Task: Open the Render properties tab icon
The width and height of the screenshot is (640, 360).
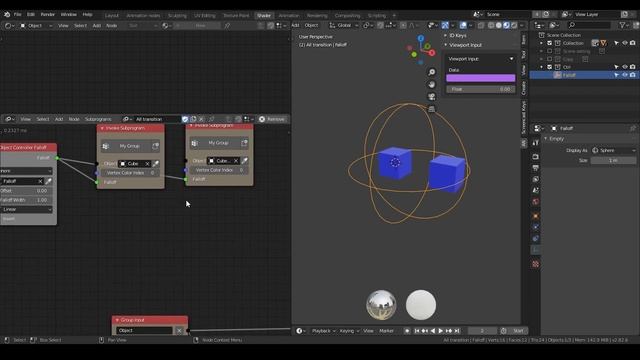Action: coord(536,157)
